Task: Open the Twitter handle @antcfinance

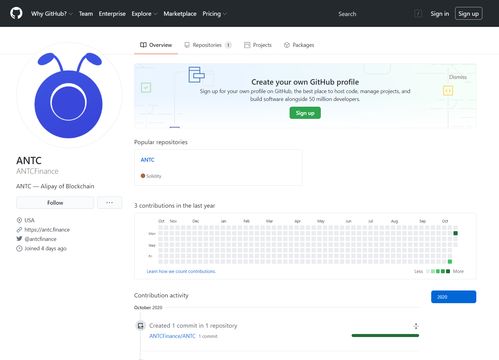Action: 41,239
